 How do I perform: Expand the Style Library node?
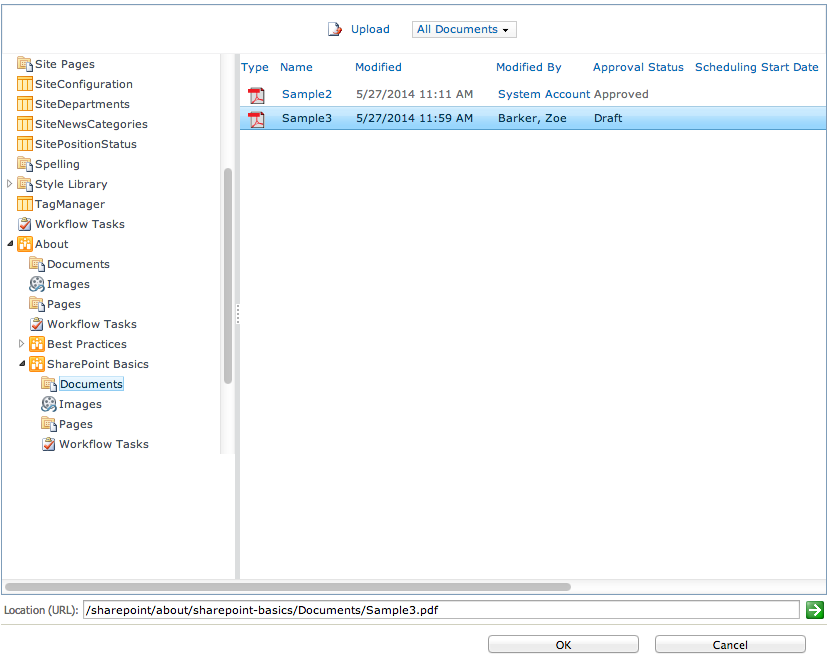9,184
